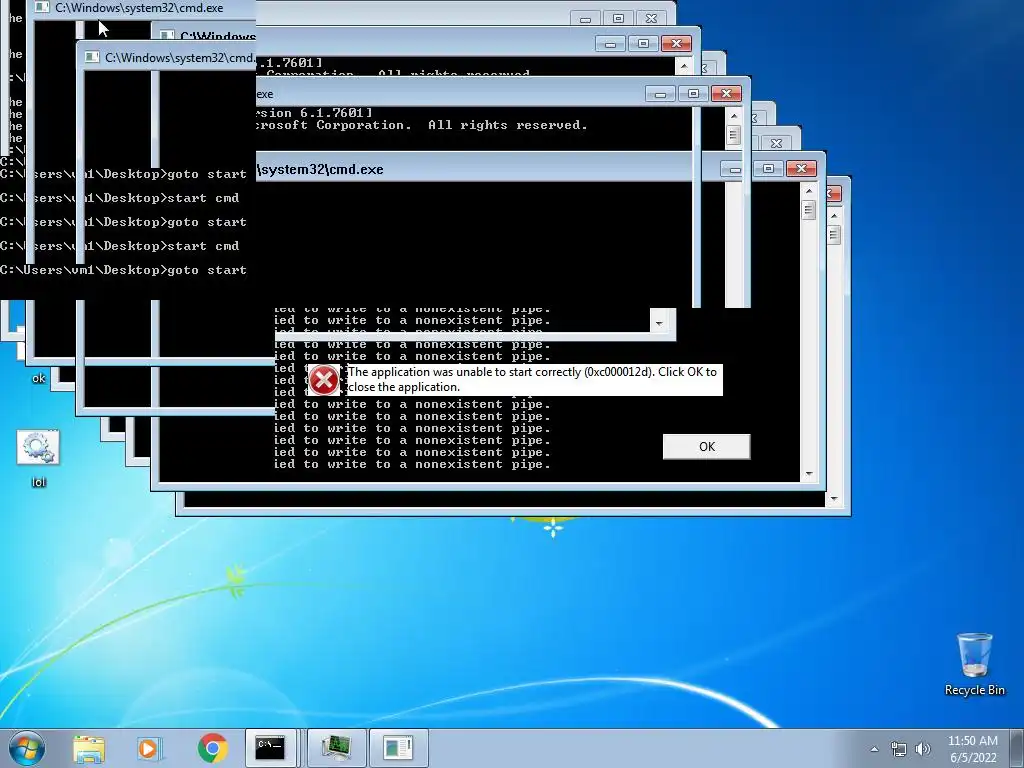
Task: Minimize the cmd window showing '.1.7601]'
Action: click(611, 44)
